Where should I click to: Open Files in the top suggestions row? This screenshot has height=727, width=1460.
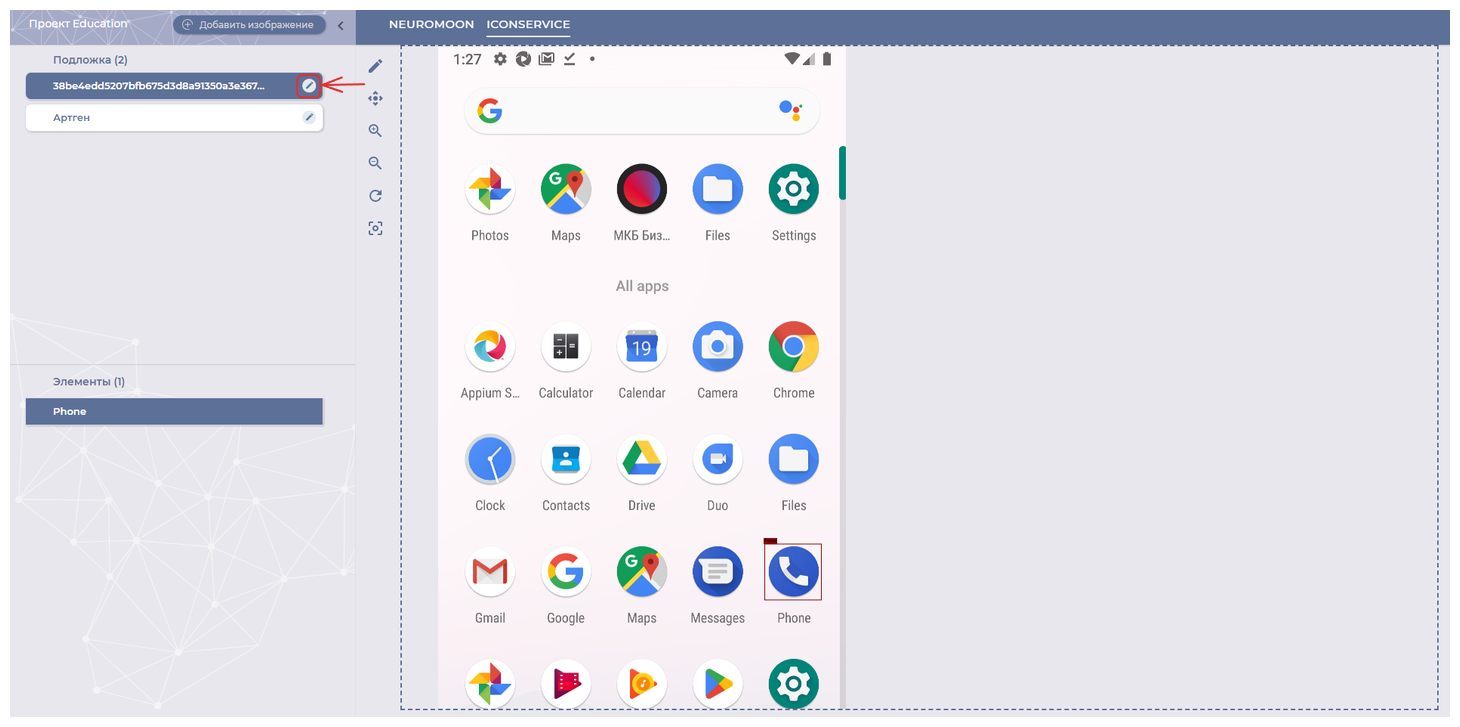coord(718,189)
